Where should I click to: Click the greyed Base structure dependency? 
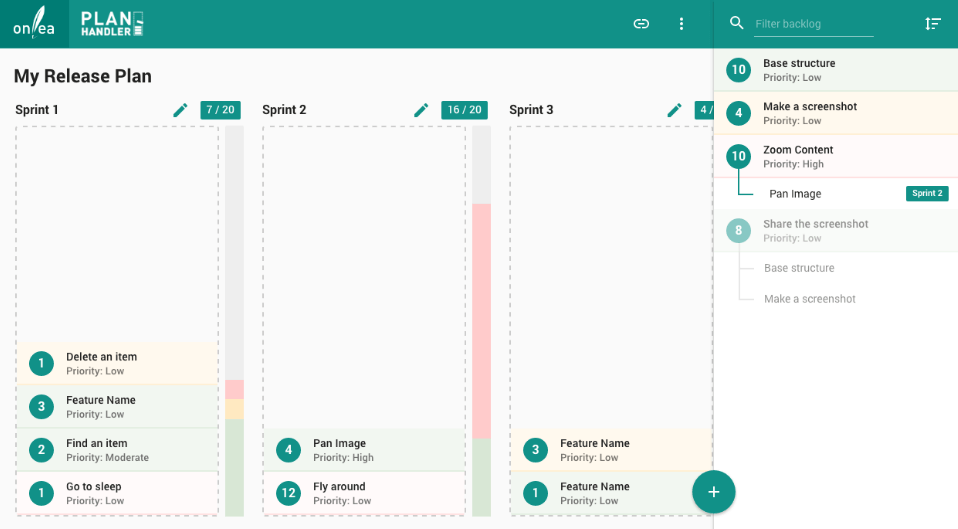click(799, 268)
